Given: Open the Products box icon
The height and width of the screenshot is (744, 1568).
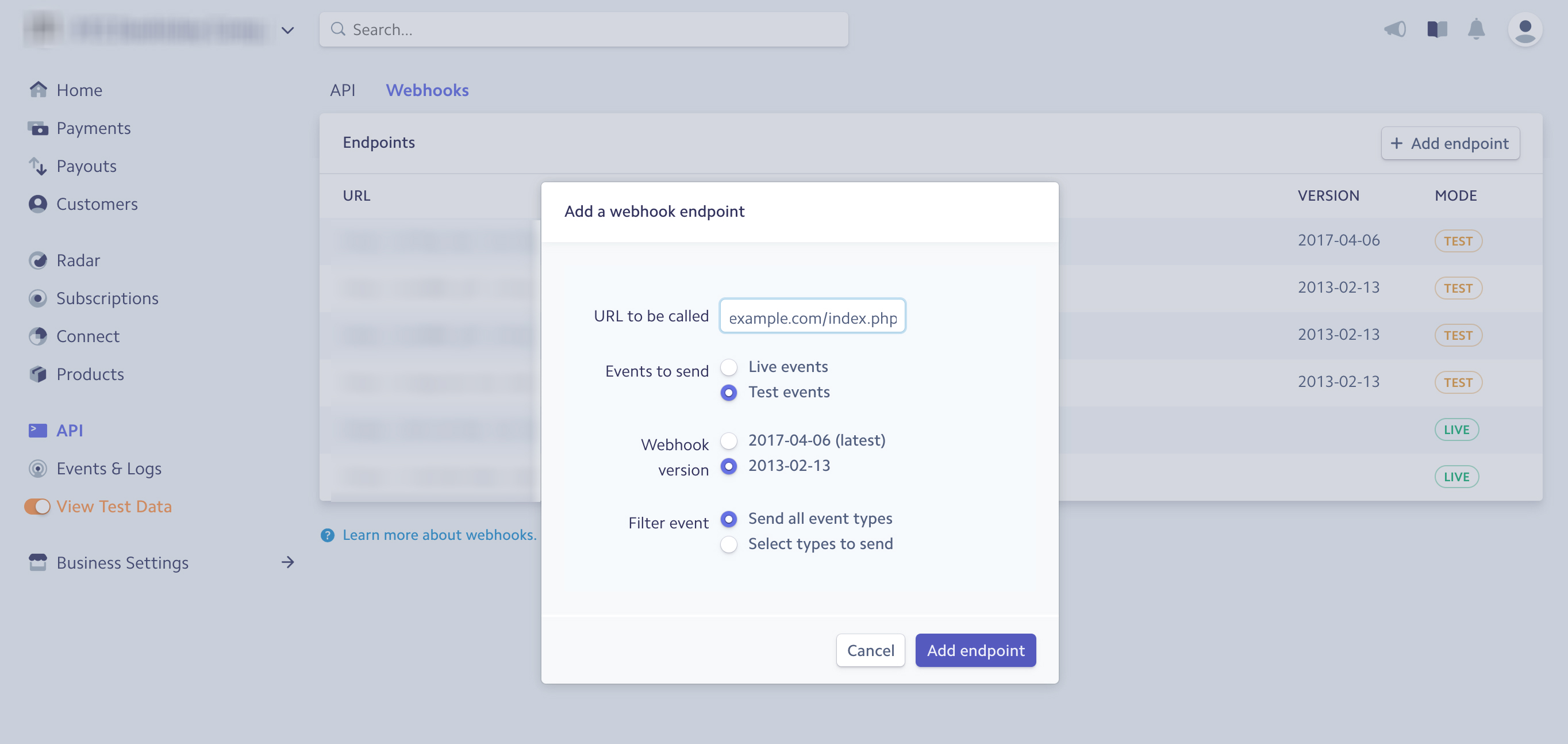Looking at the screenshot, I should click(38, 374).
